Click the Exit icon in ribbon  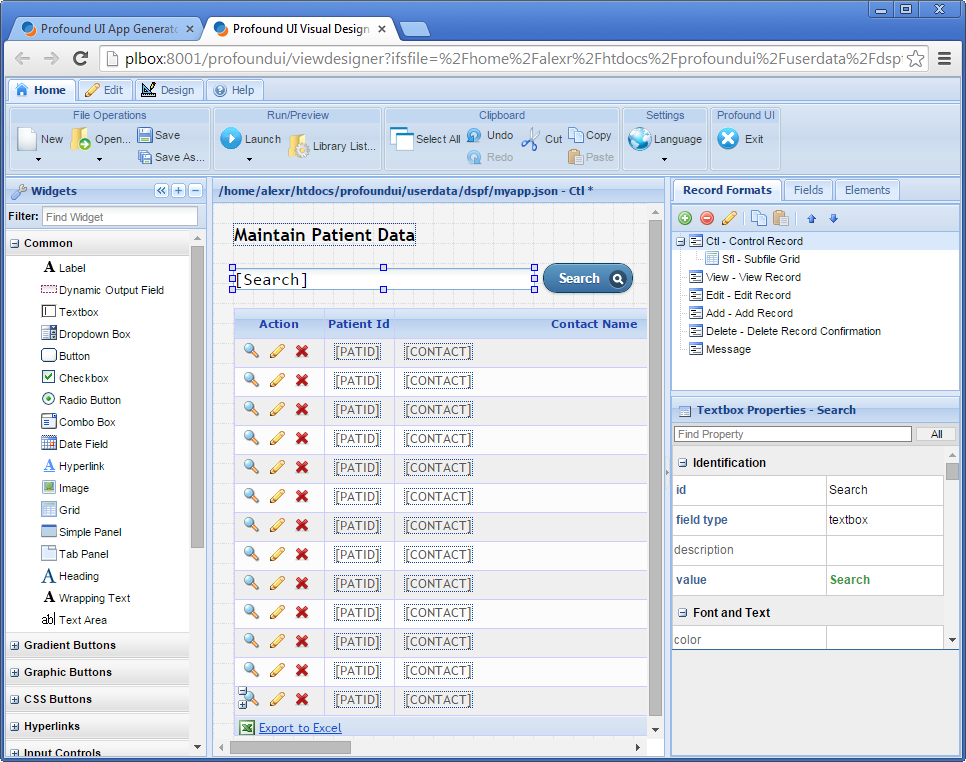pos(729,139)
